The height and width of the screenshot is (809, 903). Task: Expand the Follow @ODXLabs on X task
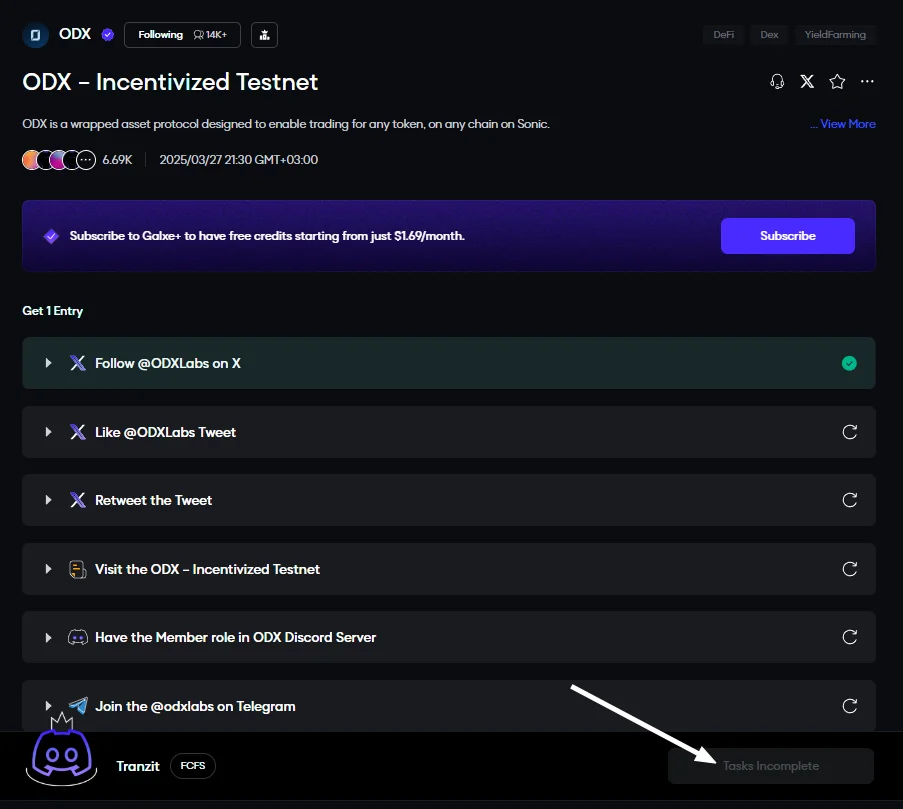[48, 363]
